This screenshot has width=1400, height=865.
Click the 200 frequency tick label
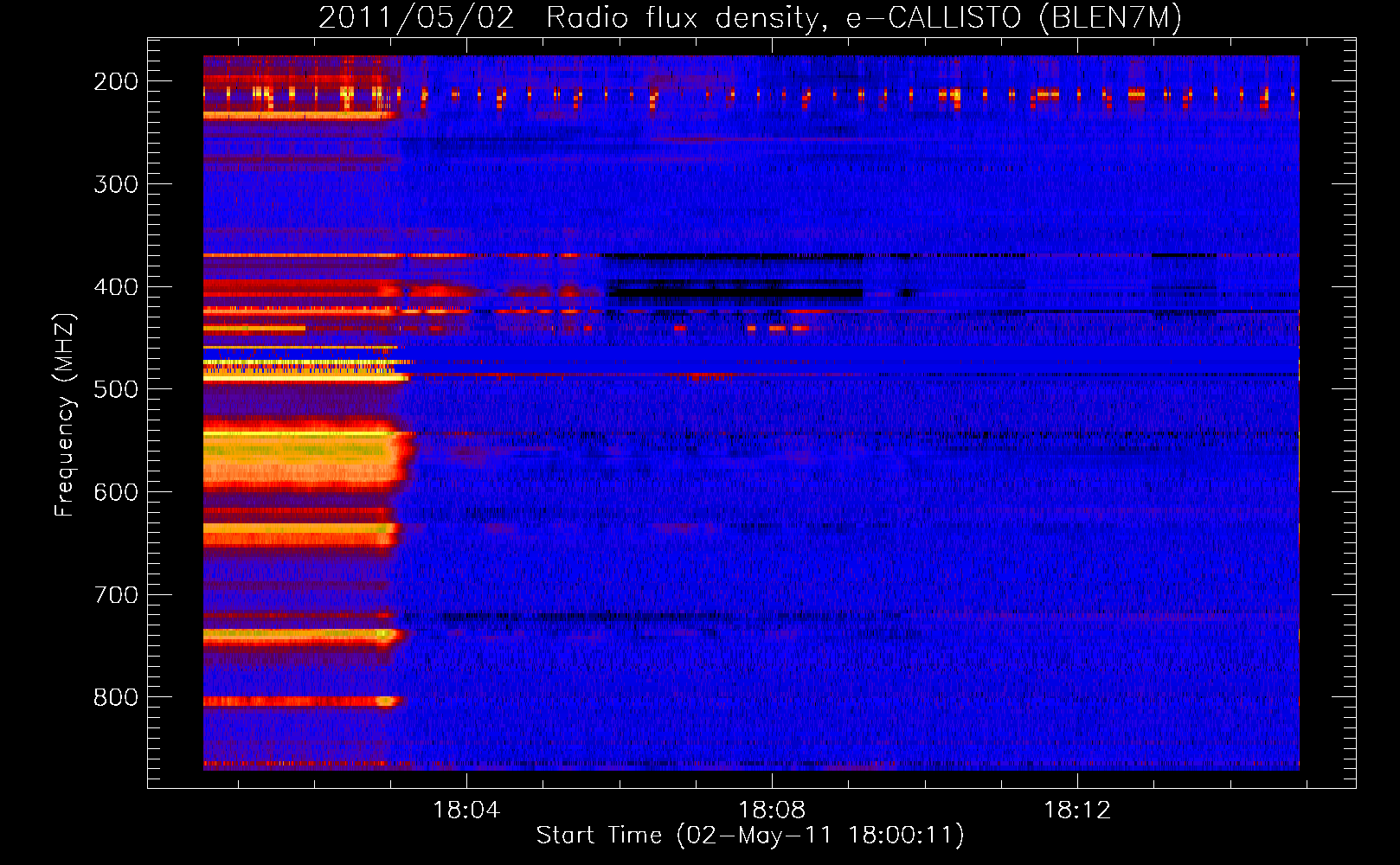116,81
